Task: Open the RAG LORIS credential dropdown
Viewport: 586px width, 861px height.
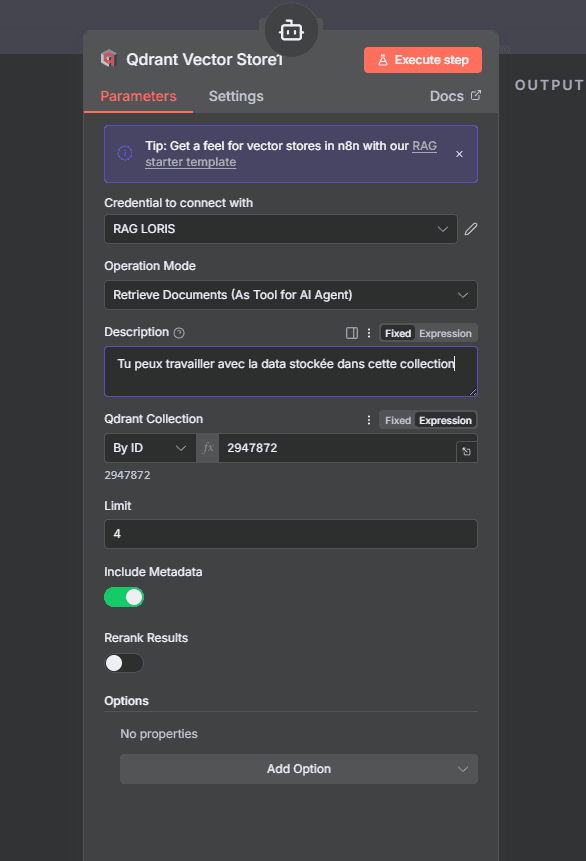Action: coord(281,229)
